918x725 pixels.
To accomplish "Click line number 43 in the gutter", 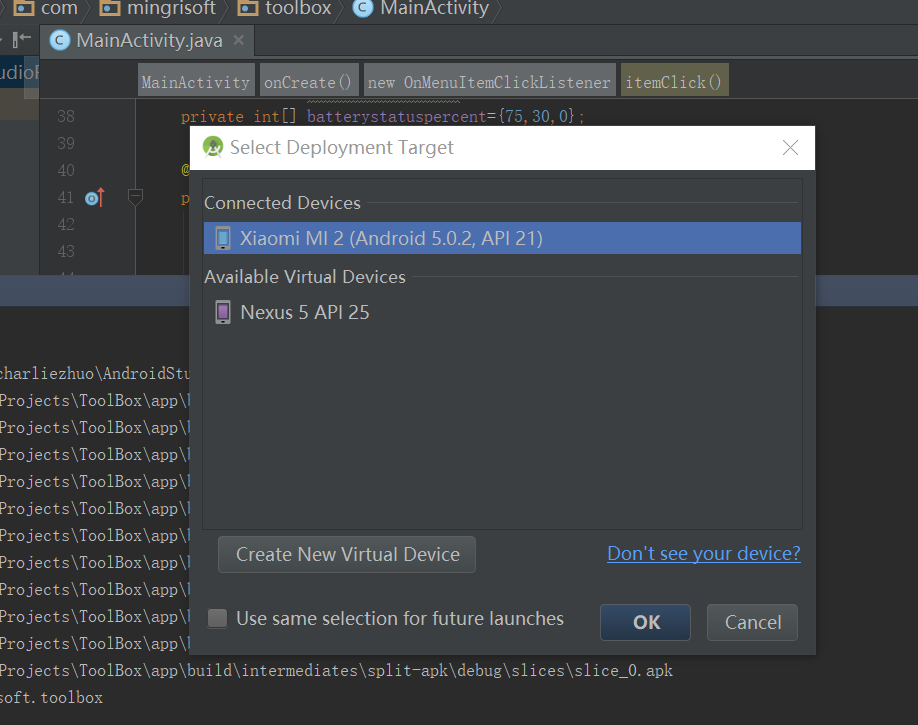I will pyautogui.click(x=66, y=251).
